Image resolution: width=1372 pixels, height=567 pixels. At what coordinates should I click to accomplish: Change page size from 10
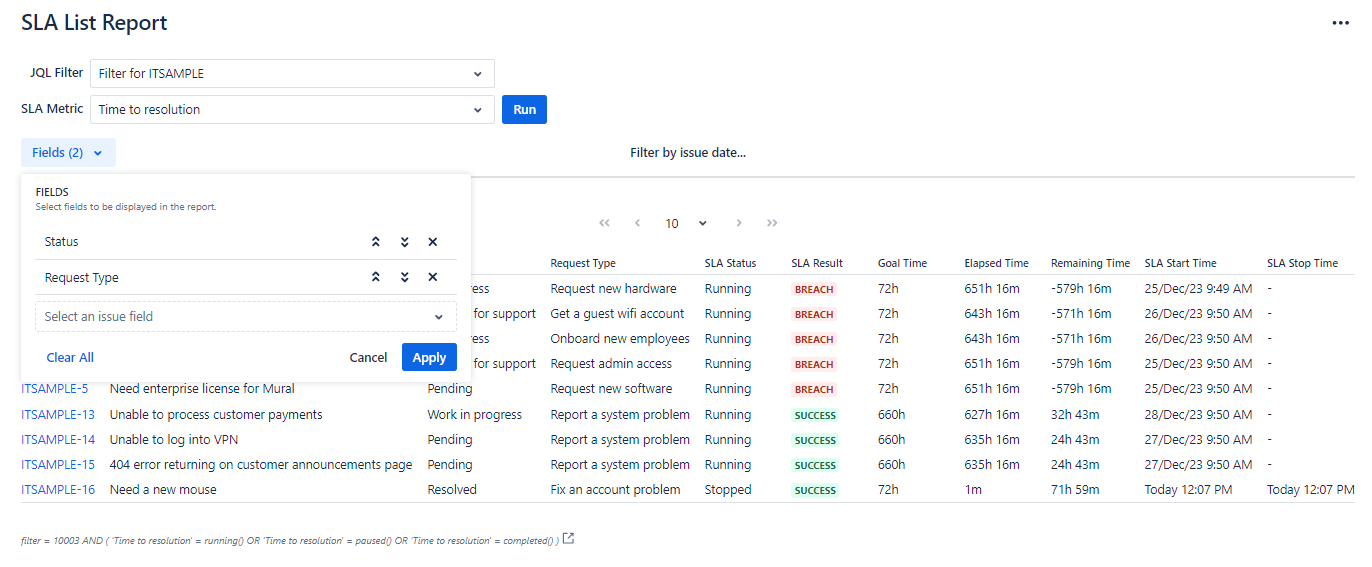tap(686, 223)
